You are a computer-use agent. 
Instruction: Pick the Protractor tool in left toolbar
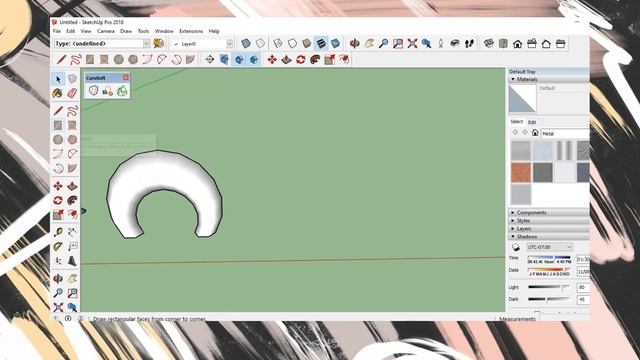click(x=58, y=246)
